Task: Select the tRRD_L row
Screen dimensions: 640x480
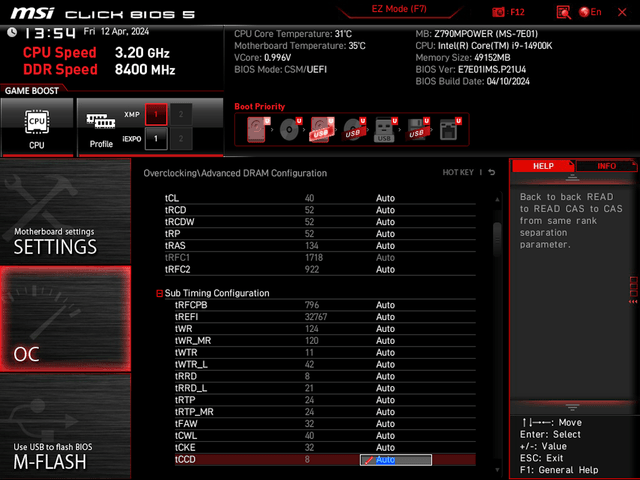Action: 325,388
